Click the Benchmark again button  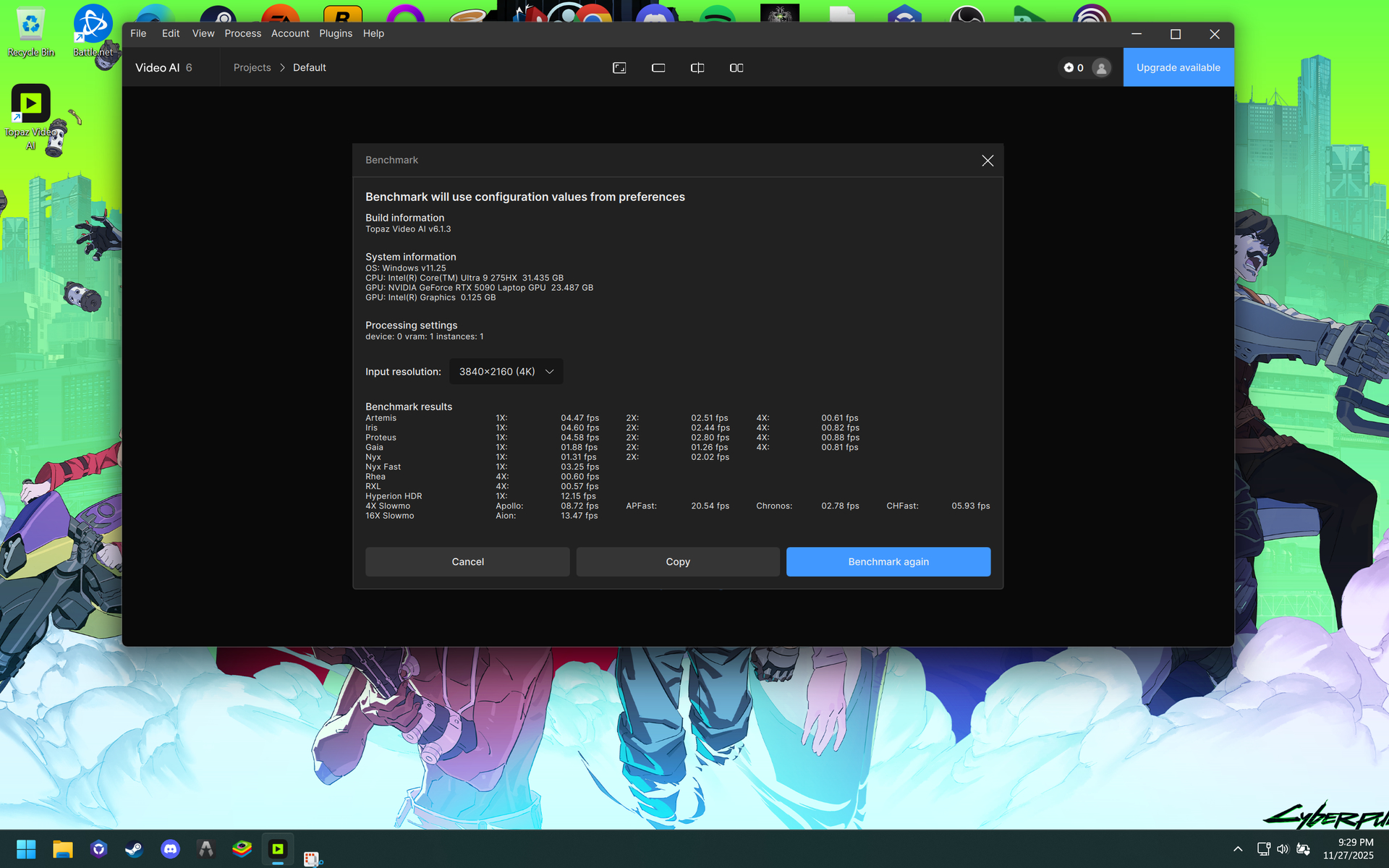point(888,561)
